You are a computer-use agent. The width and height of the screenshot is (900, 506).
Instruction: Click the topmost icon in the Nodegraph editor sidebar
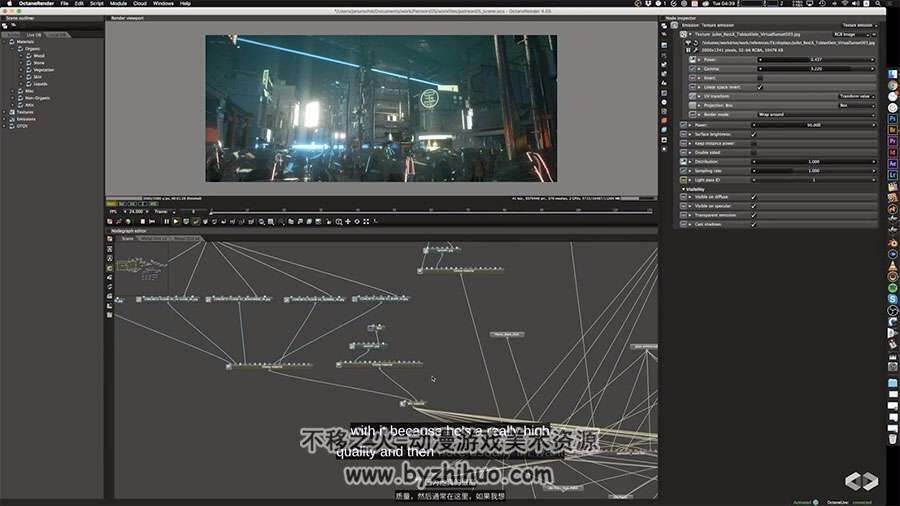click(x=110, y=239)
